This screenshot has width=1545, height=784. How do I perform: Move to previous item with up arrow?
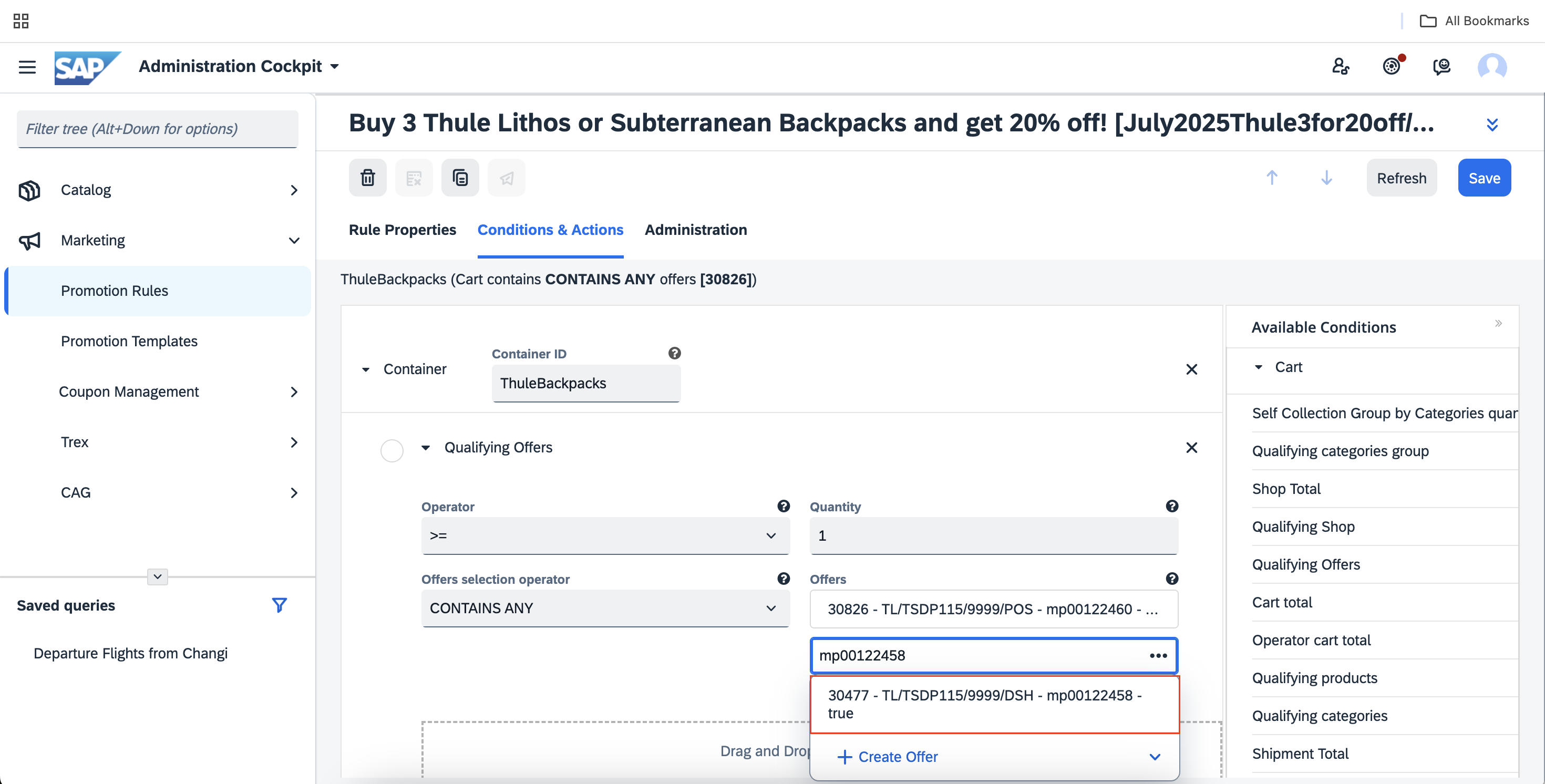coord(1272,178)
